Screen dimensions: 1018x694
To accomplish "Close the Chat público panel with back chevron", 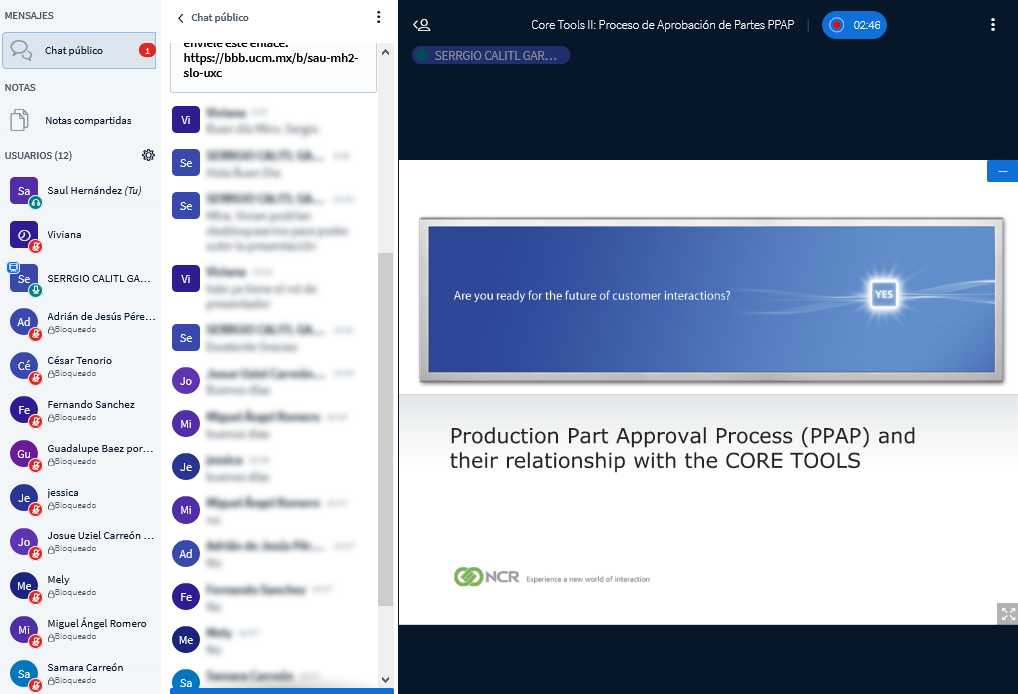I will click(180, 18).
